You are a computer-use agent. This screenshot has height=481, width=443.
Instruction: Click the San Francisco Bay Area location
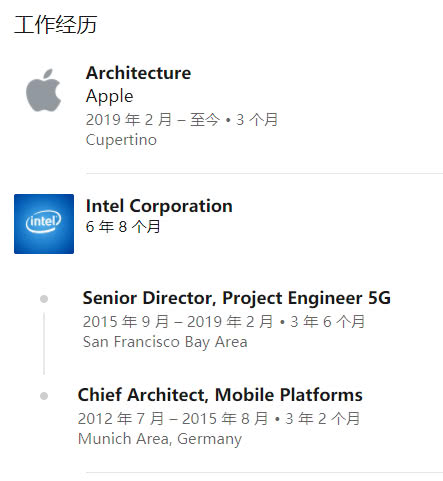pyautogui.click(x=165, y=342)
